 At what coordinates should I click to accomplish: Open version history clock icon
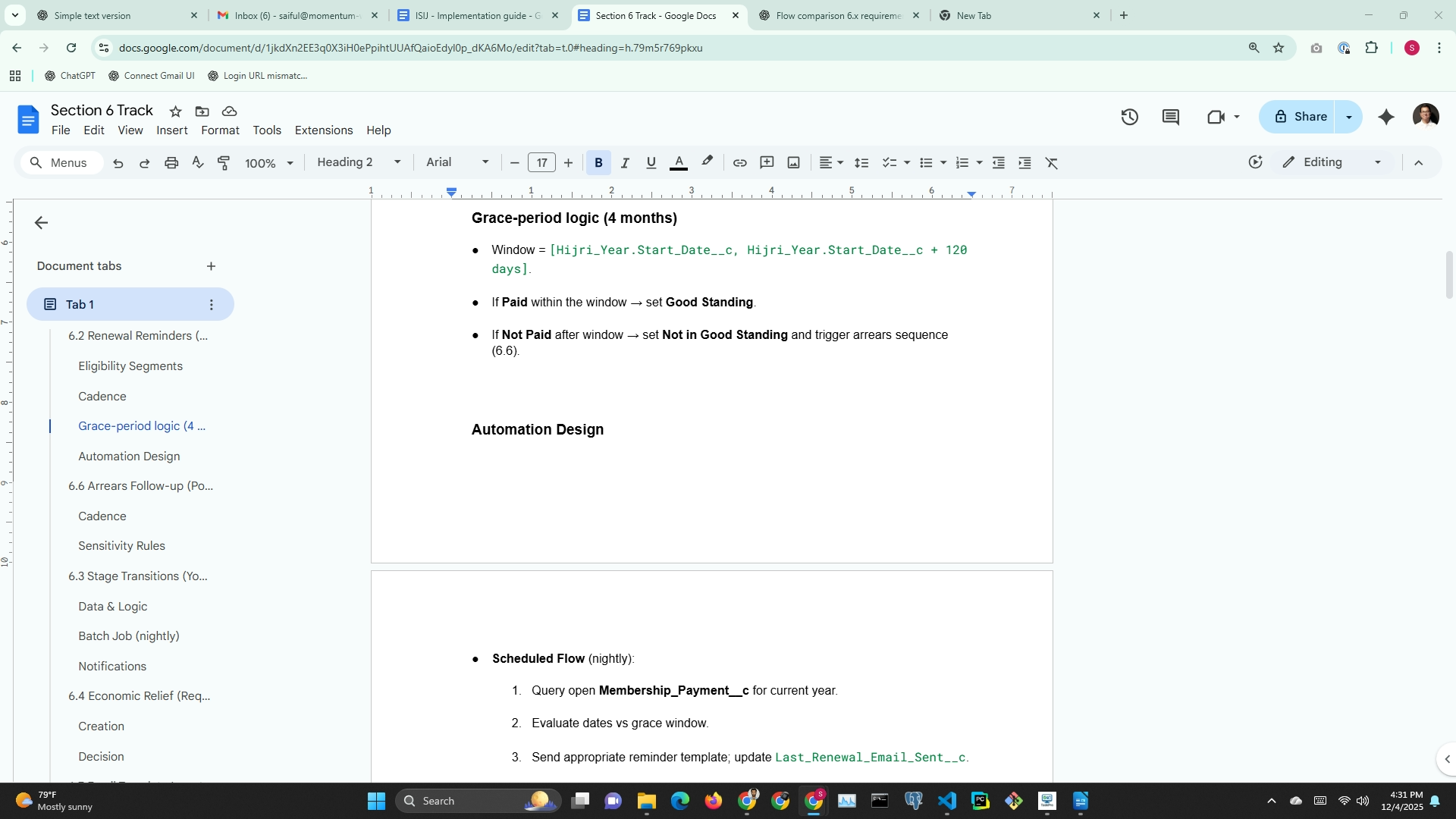1129,117
